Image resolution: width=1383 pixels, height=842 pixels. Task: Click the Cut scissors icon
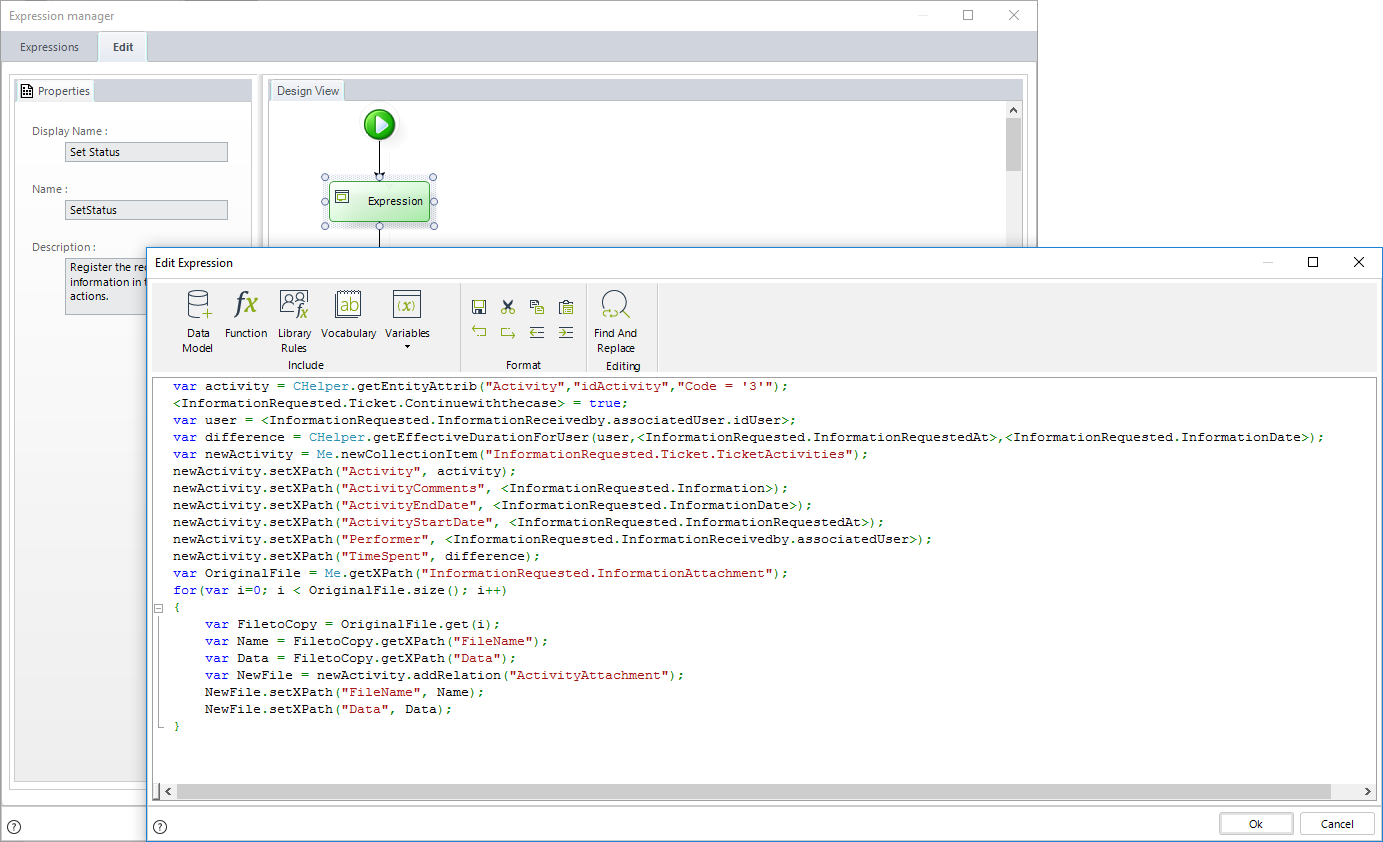(x=508, y=307)
